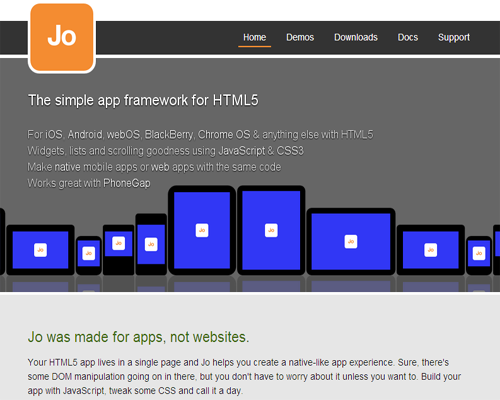Open the Home tab
This screenshot has height=400, width=500.
(254, 37)
